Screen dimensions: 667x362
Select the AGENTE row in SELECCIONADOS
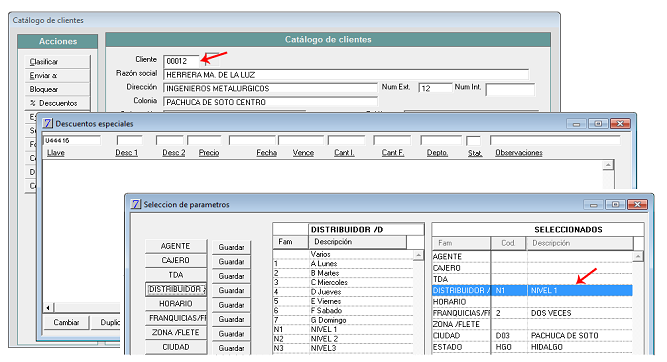532,257
